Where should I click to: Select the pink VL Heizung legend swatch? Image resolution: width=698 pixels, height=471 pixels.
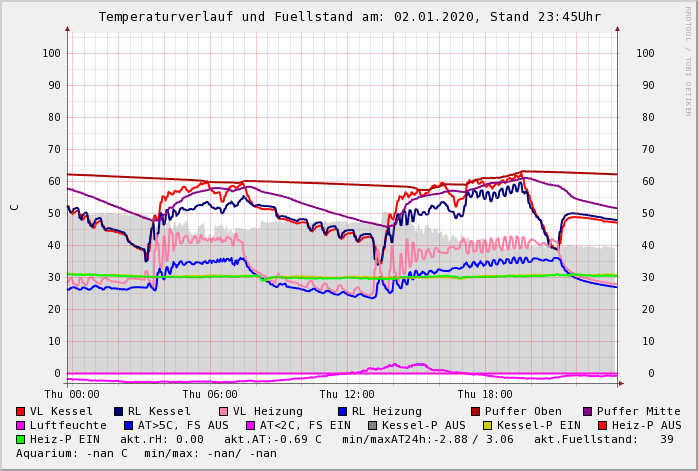224,411
